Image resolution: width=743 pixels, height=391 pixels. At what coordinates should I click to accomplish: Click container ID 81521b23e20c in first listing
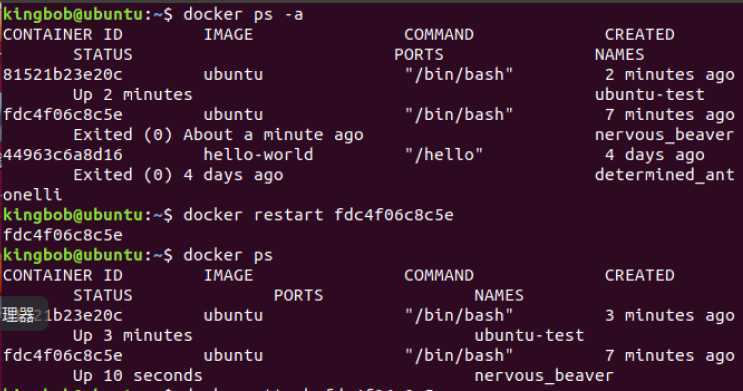pos(63,74)
